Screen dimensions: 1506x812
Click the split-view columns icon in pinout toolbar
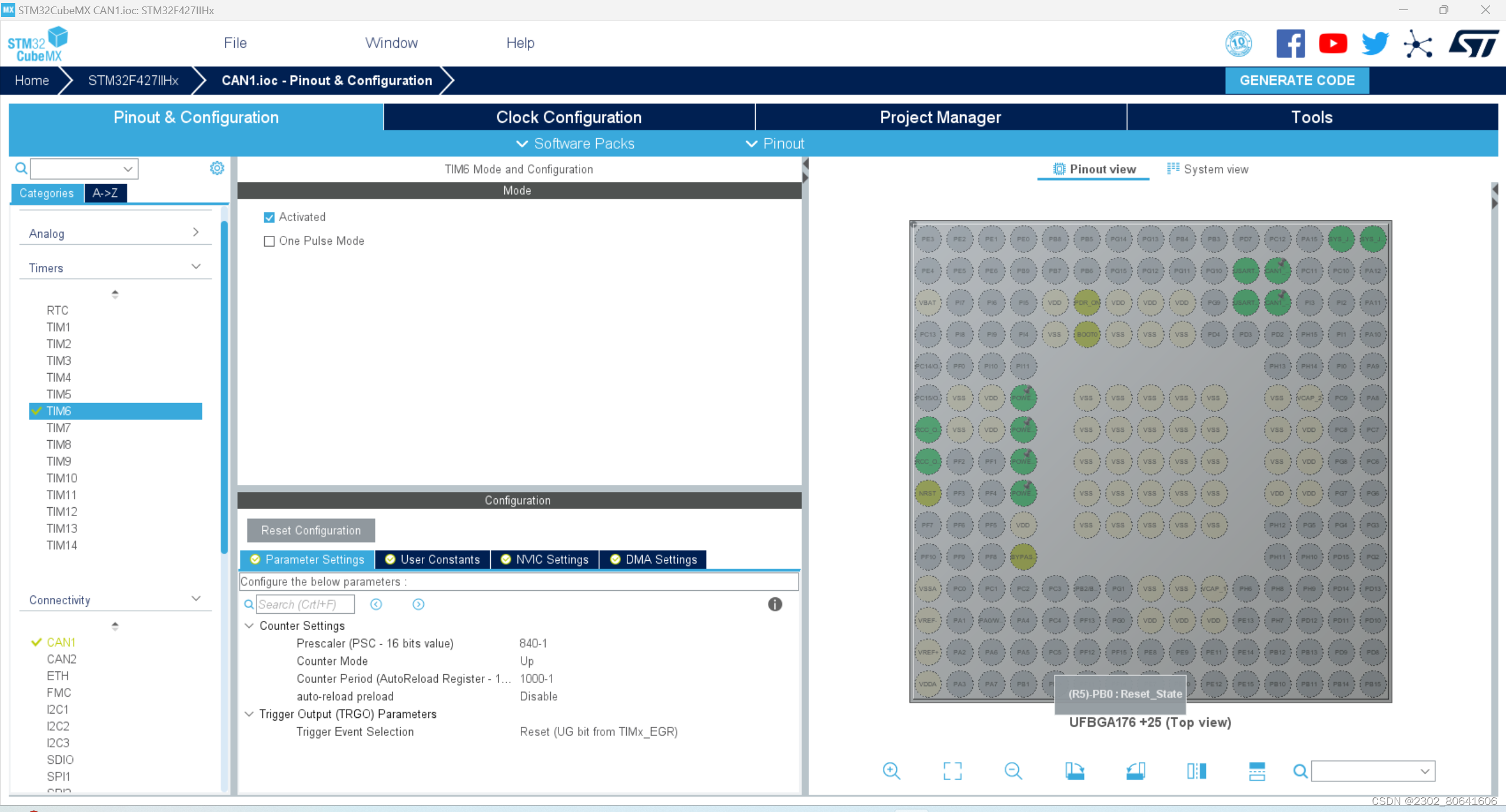(x=1196, y=771)
